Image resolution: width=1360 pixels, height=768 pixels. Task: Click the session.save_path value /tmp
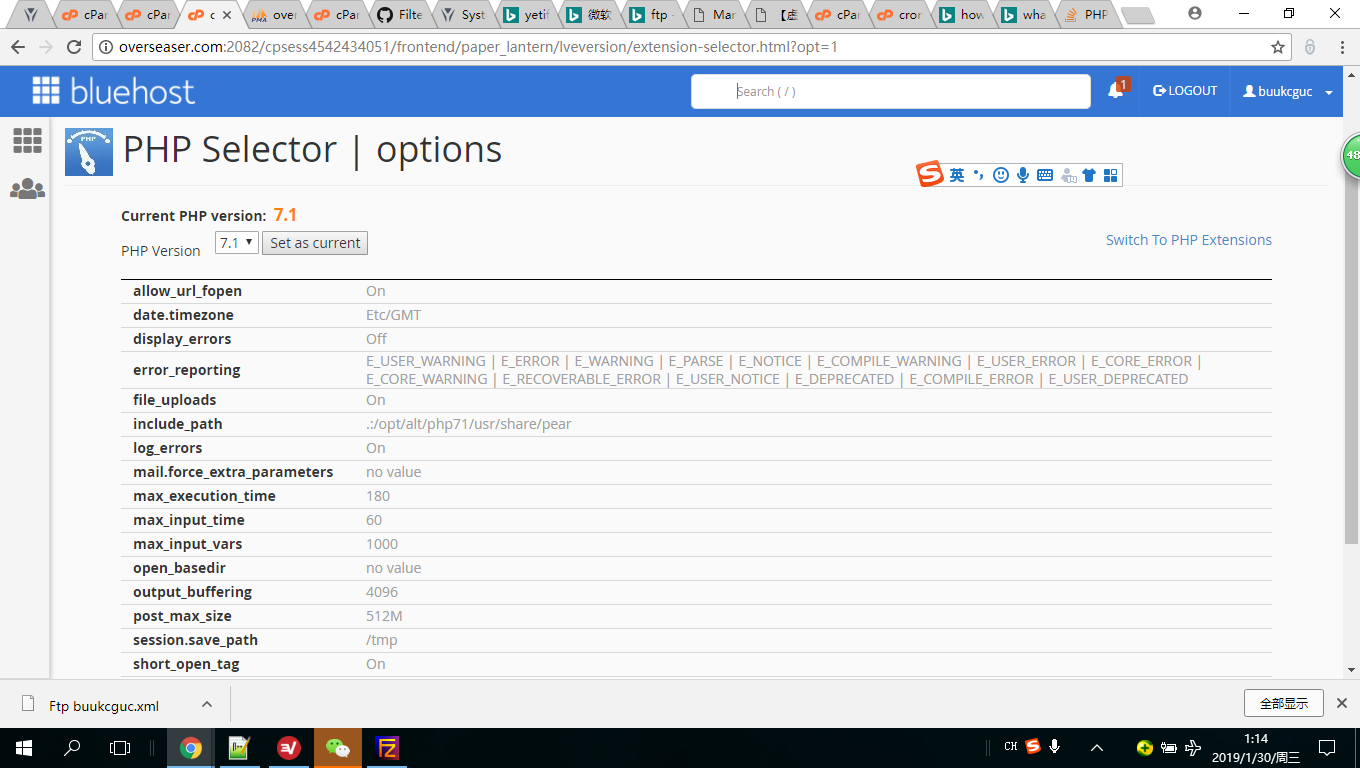pyautogui.click(x=381, y=640)
